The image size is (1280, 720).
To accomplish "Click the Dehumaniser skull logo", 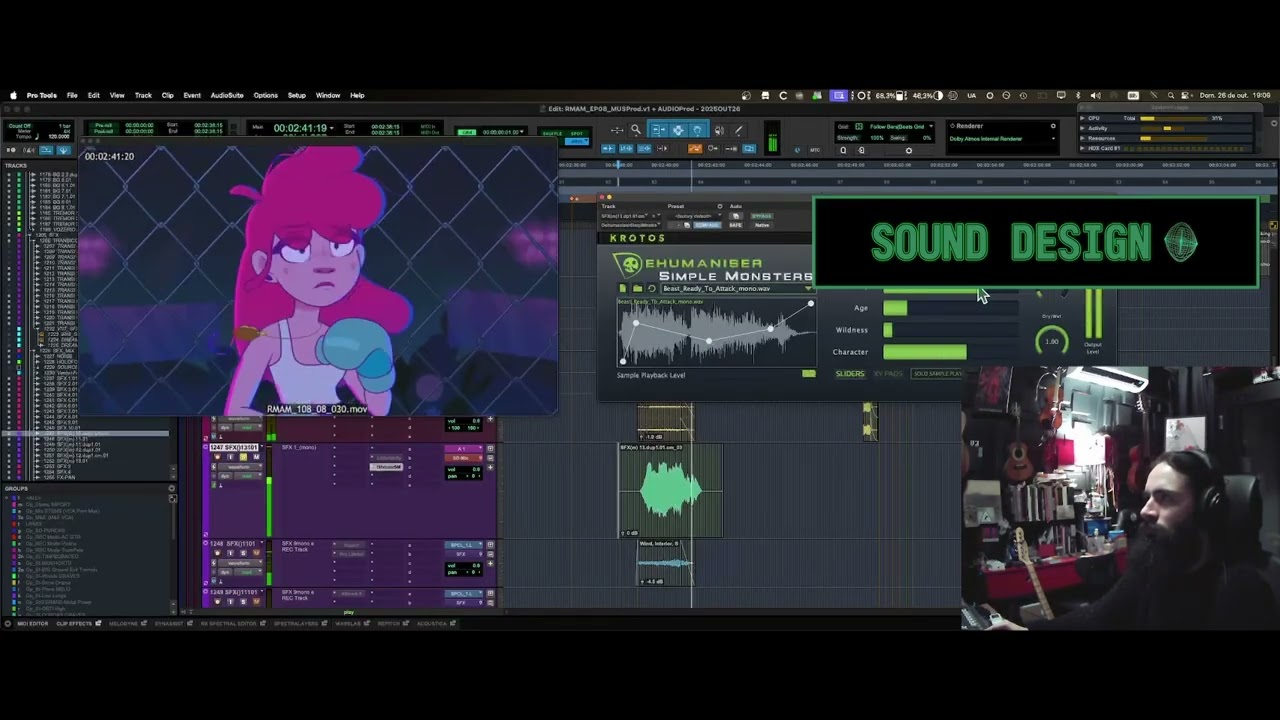I will (631, 264).
